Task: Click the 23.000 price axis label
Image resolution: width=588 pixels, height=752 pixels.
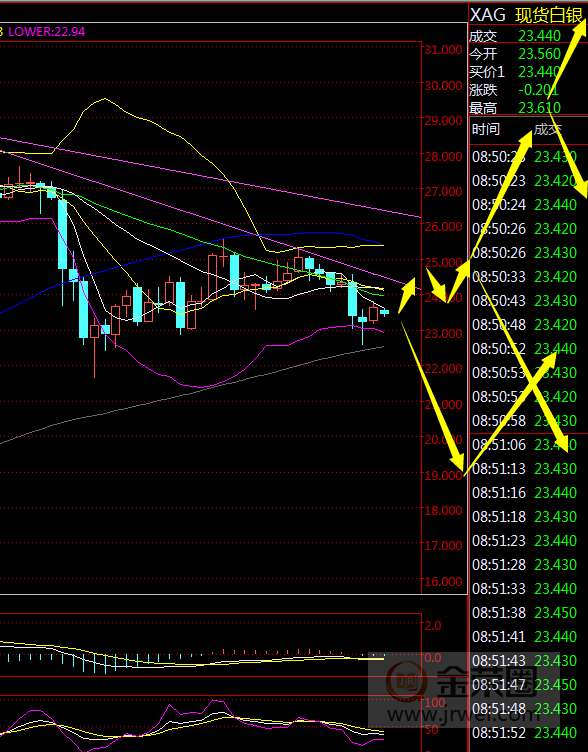Action: (x=444, y=333)
